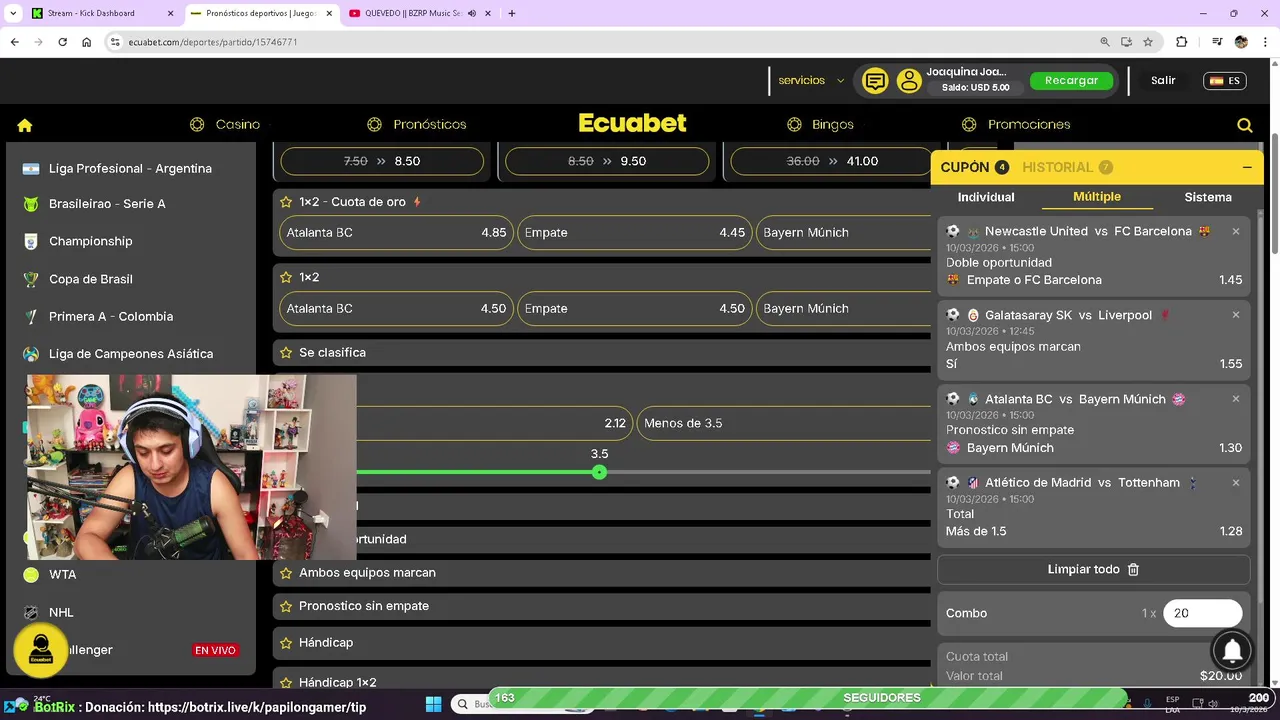Viewport: 1280px width, 720px height.
Task: Open the servicios dropdown
Action: [811, 81]
